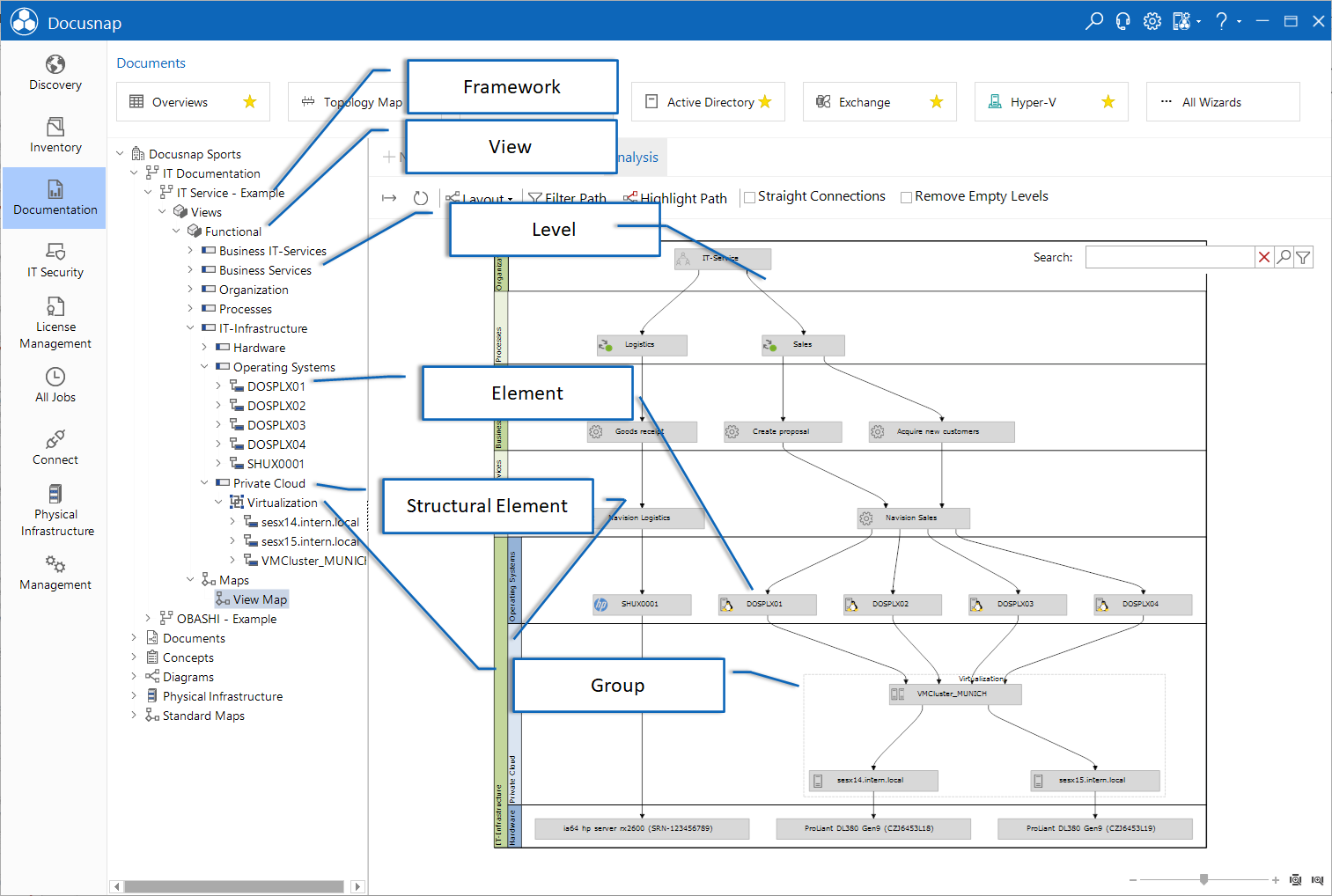Open the Active Directory wizard card
Screen dimensions: 1332x896
pos(708,102)
